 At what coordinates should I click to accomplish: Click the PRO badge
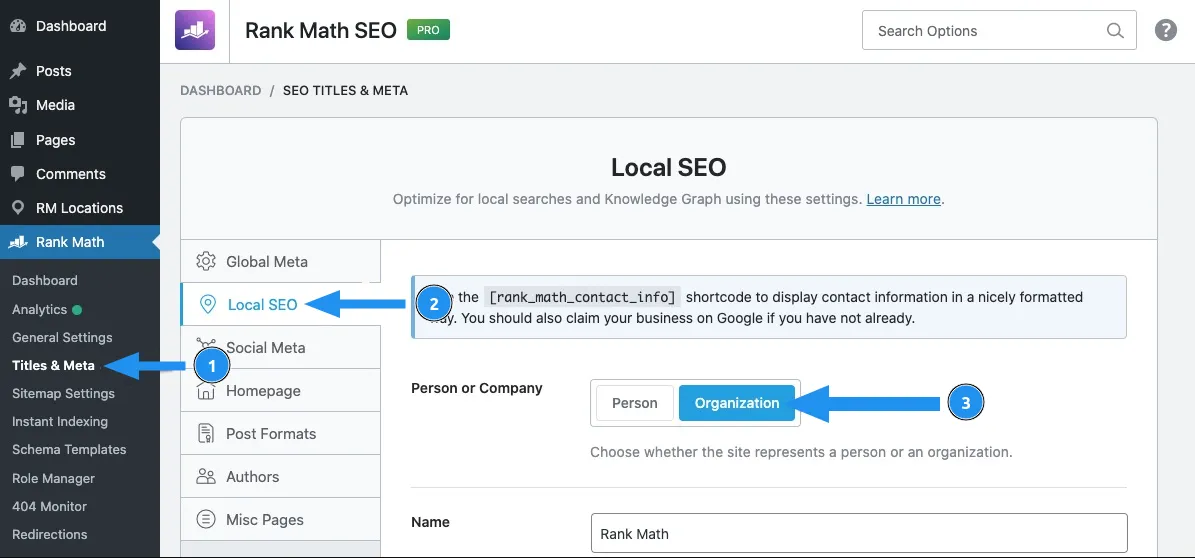[428, 30]
